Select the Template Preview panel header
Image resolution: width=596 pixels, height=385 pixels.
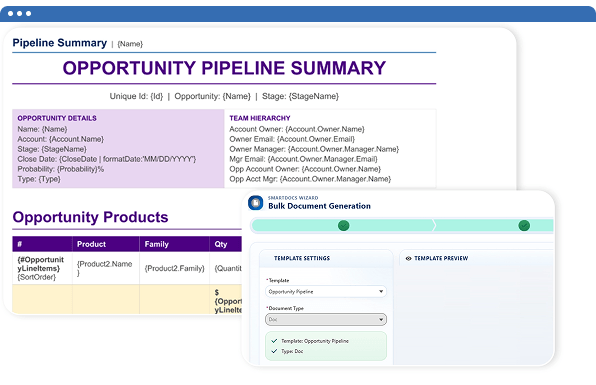[x=441, y=258]
